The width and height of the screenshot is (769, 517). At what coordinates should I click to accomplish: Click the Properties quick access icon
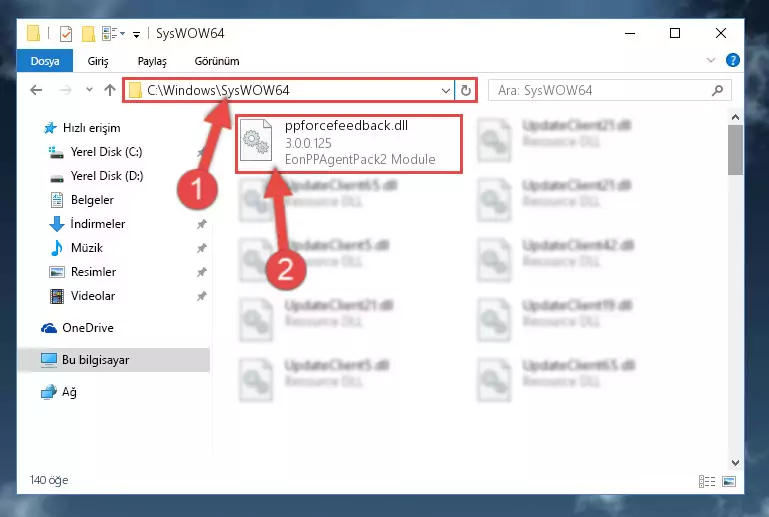coord(66,33)
